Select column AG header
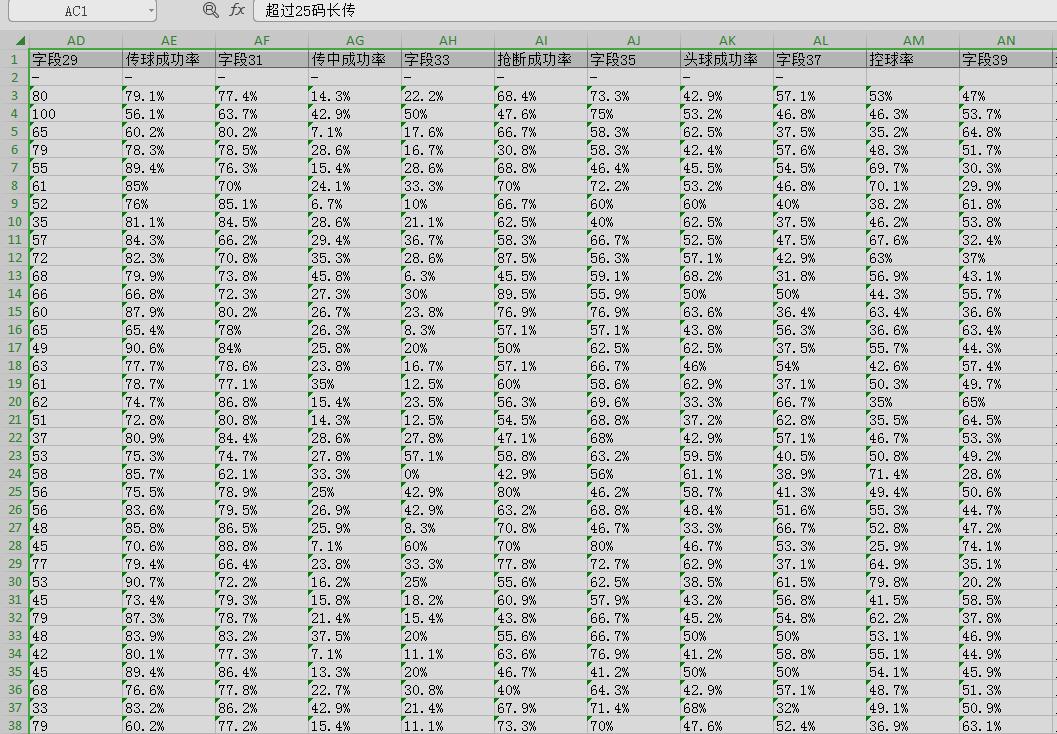Screen dimensions: 1057x734 coord(355,40)
